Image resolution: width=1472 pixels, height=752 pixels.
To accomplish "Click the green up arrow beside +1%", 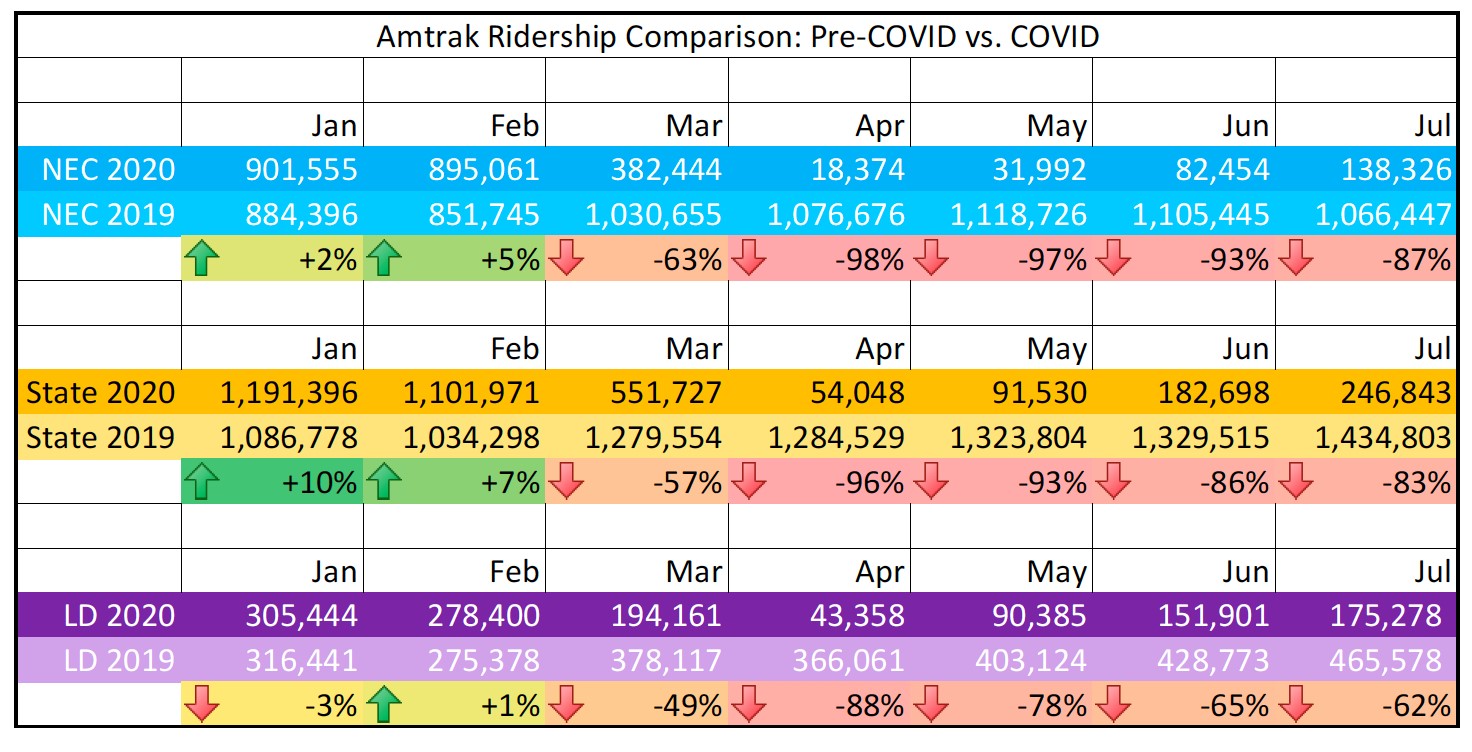I will tap(386, 706).
